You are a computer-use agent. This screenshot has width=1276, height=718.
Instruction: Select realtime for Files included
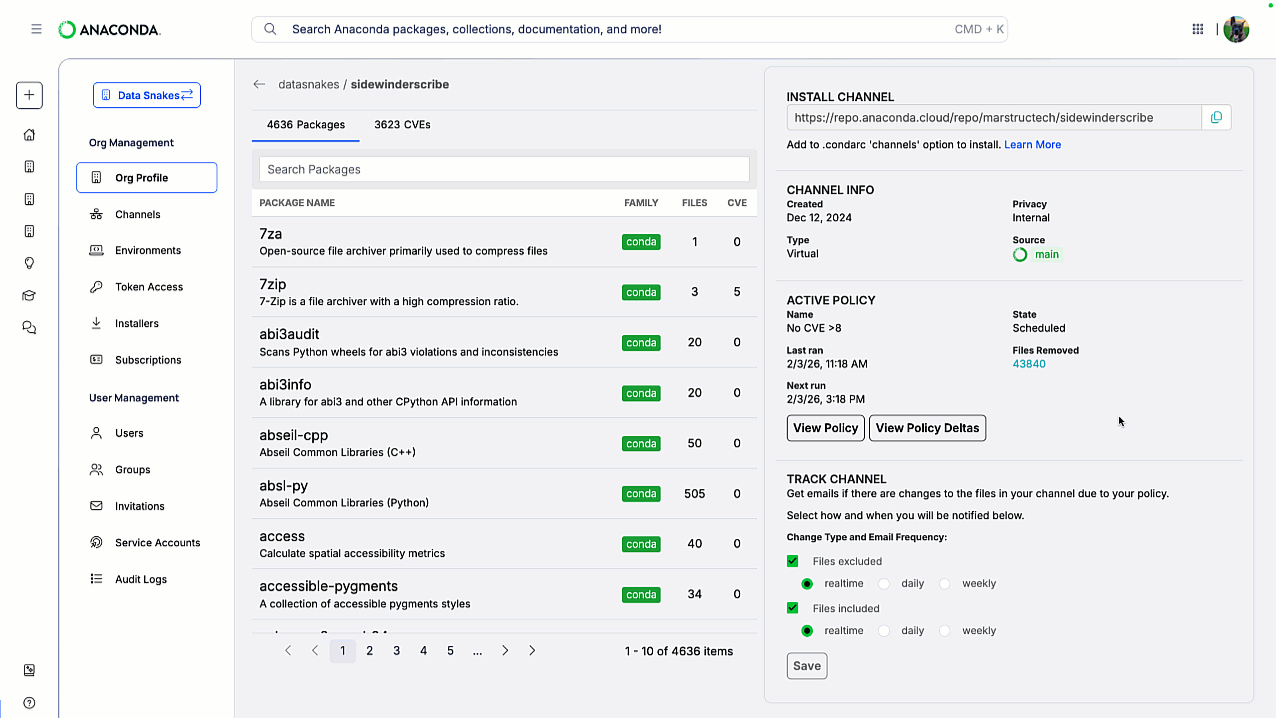[807, 631]
